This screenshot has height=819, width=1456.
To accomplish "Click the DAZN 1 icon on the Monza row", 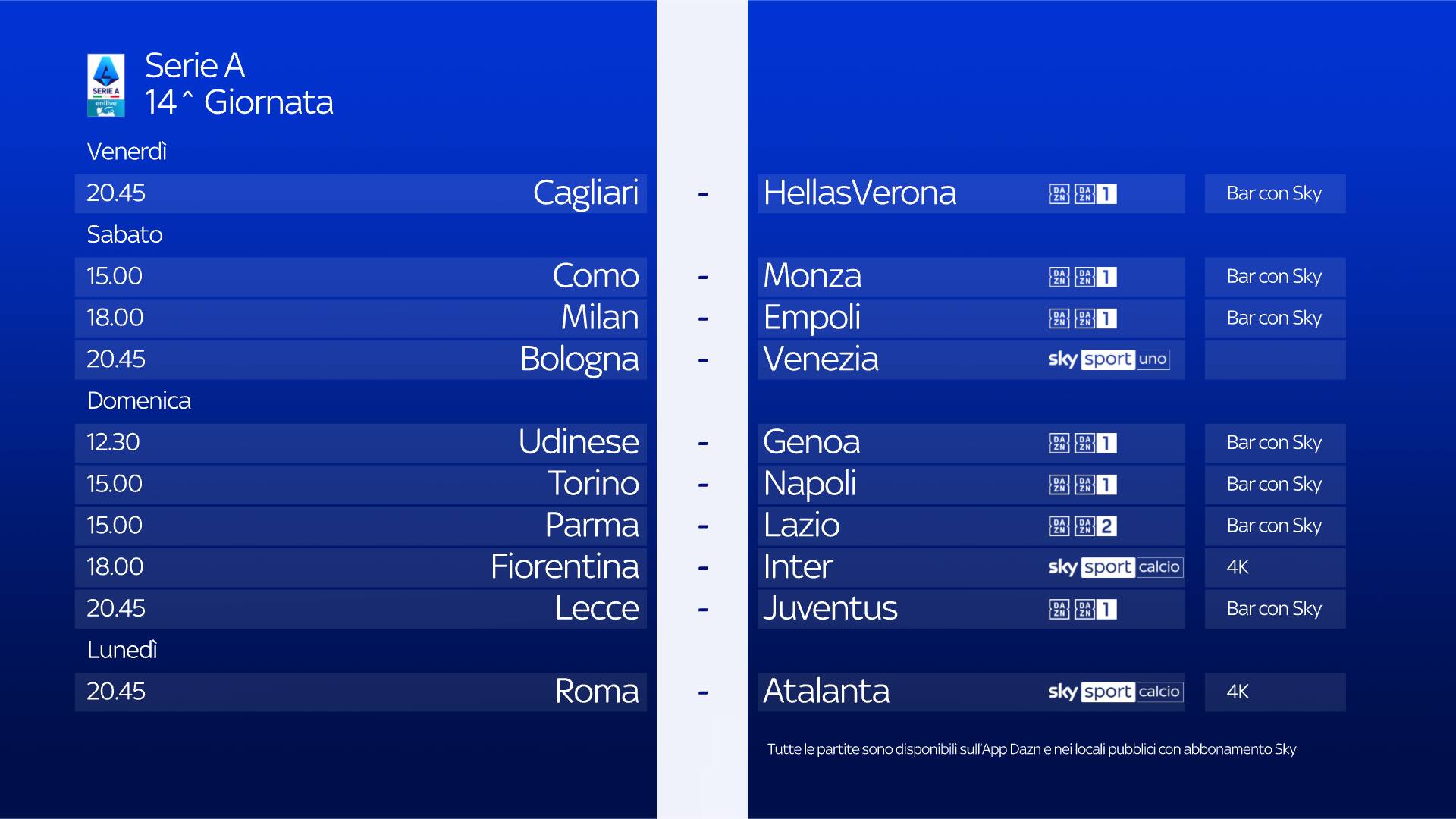I will pyautogui.click(x=1095, y=278).
